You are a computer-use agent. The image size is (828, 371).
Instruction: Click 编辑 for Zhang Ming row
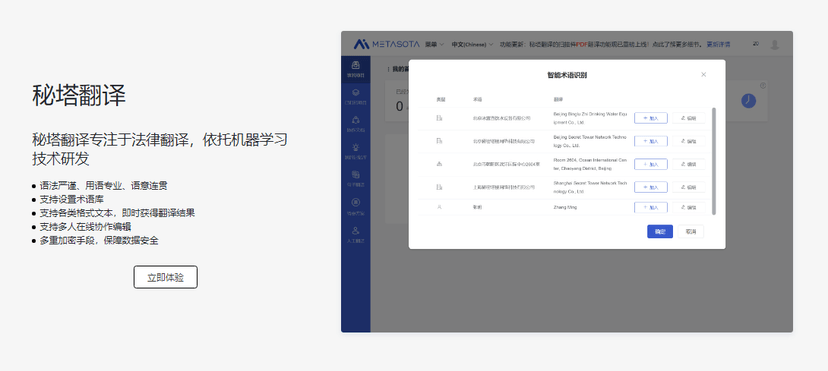689,207
